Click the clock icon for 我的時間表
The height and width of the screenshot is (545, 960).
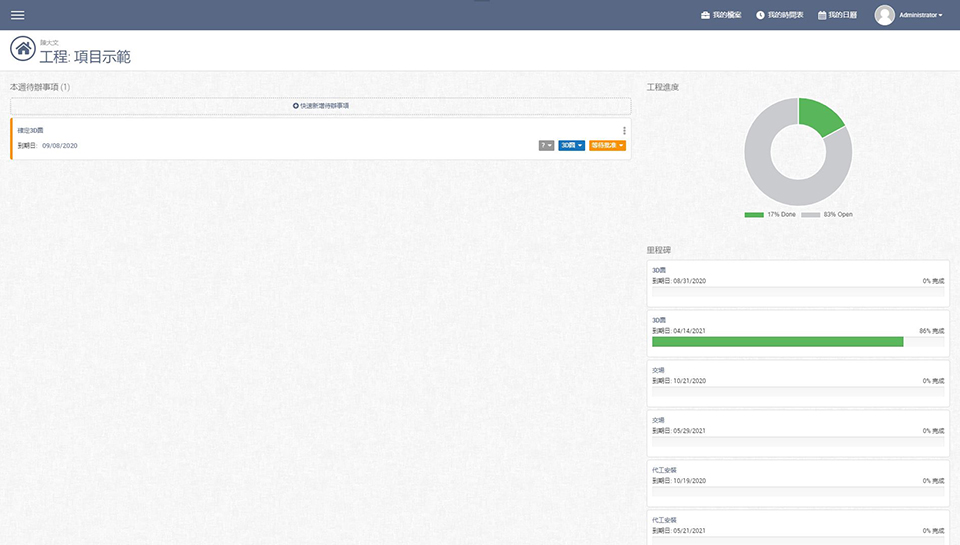coord(760,15)
